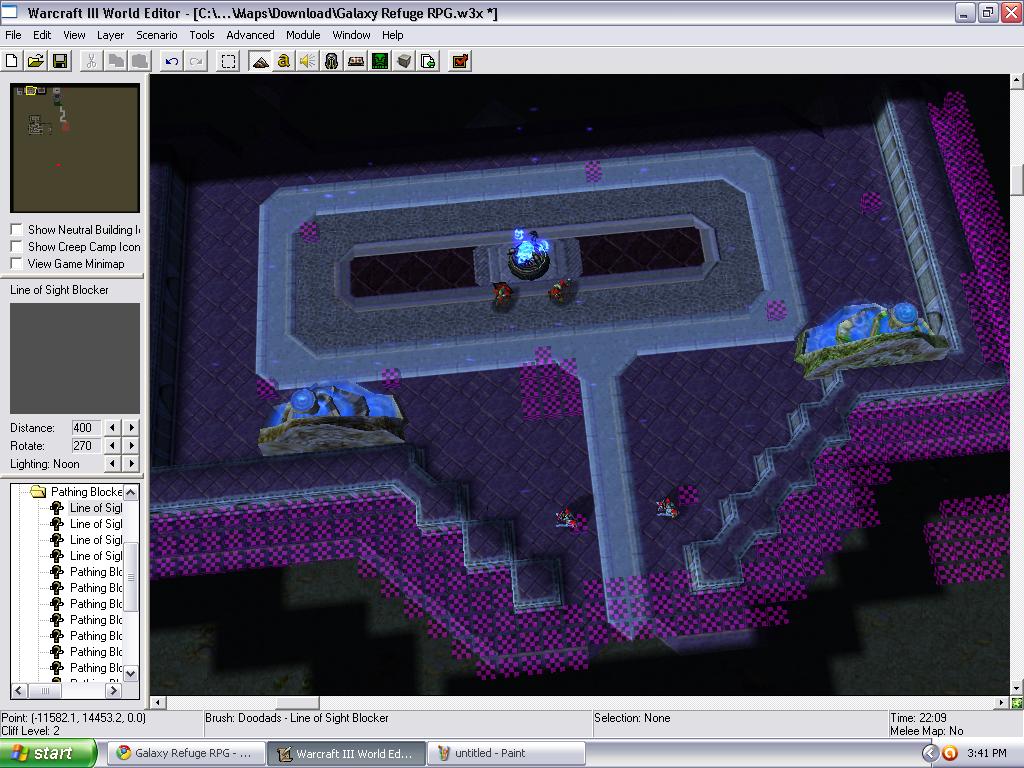Open the Trigger Editor (yellow 'a' icon)

pos(283,61)
